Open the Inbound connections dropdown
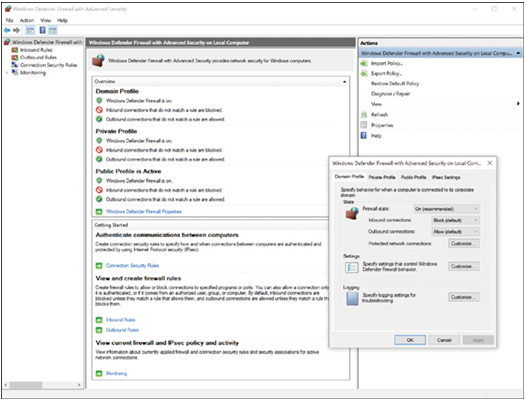Viewport: 527px width, 401px height. point(455,220)
